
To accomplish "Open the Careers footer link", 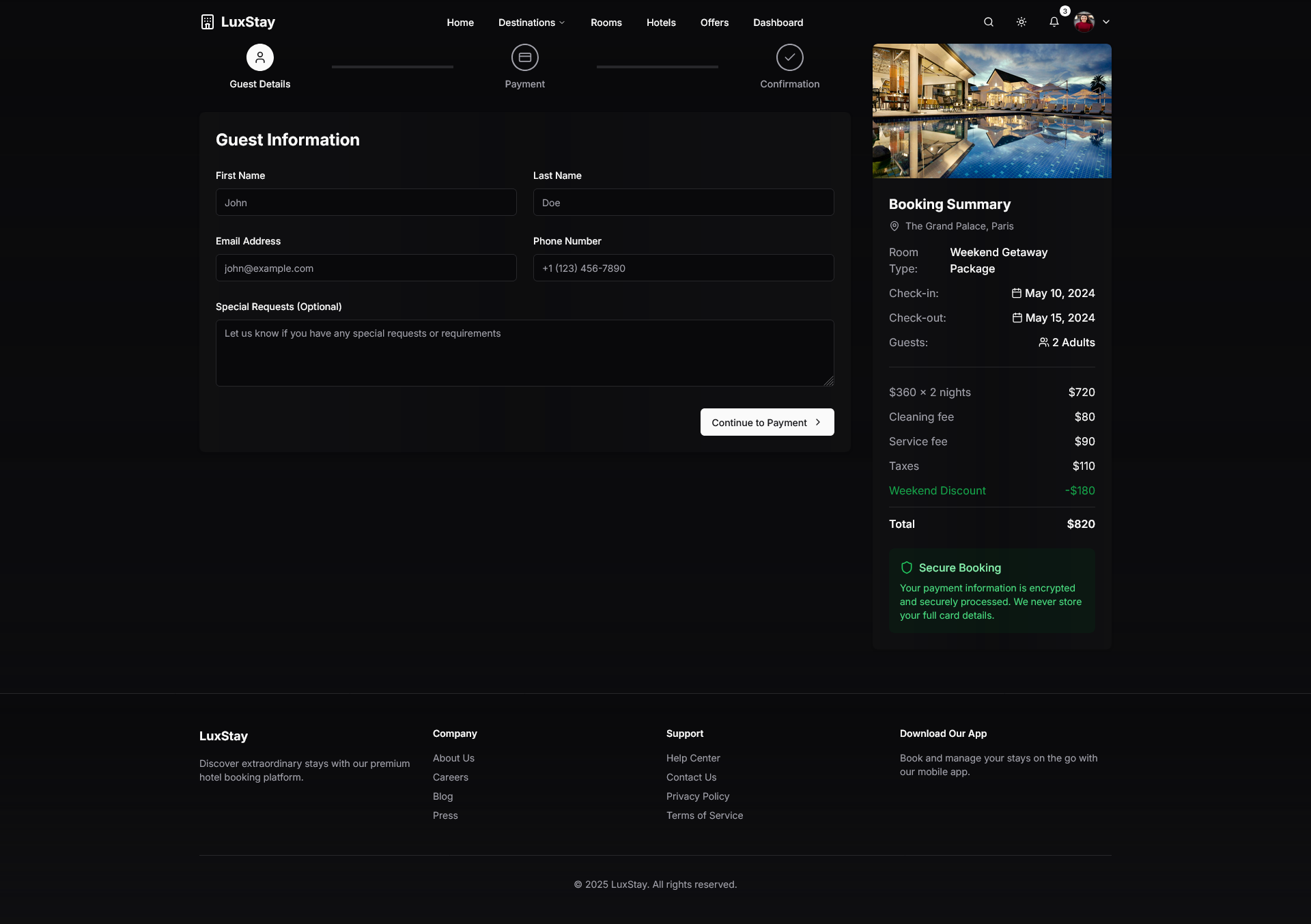I will click(x=451, y=777).
